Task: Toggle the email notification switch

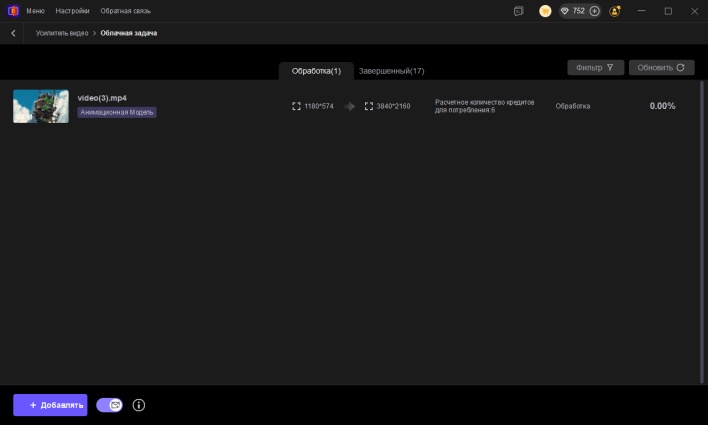Action: tap(110, 405)
